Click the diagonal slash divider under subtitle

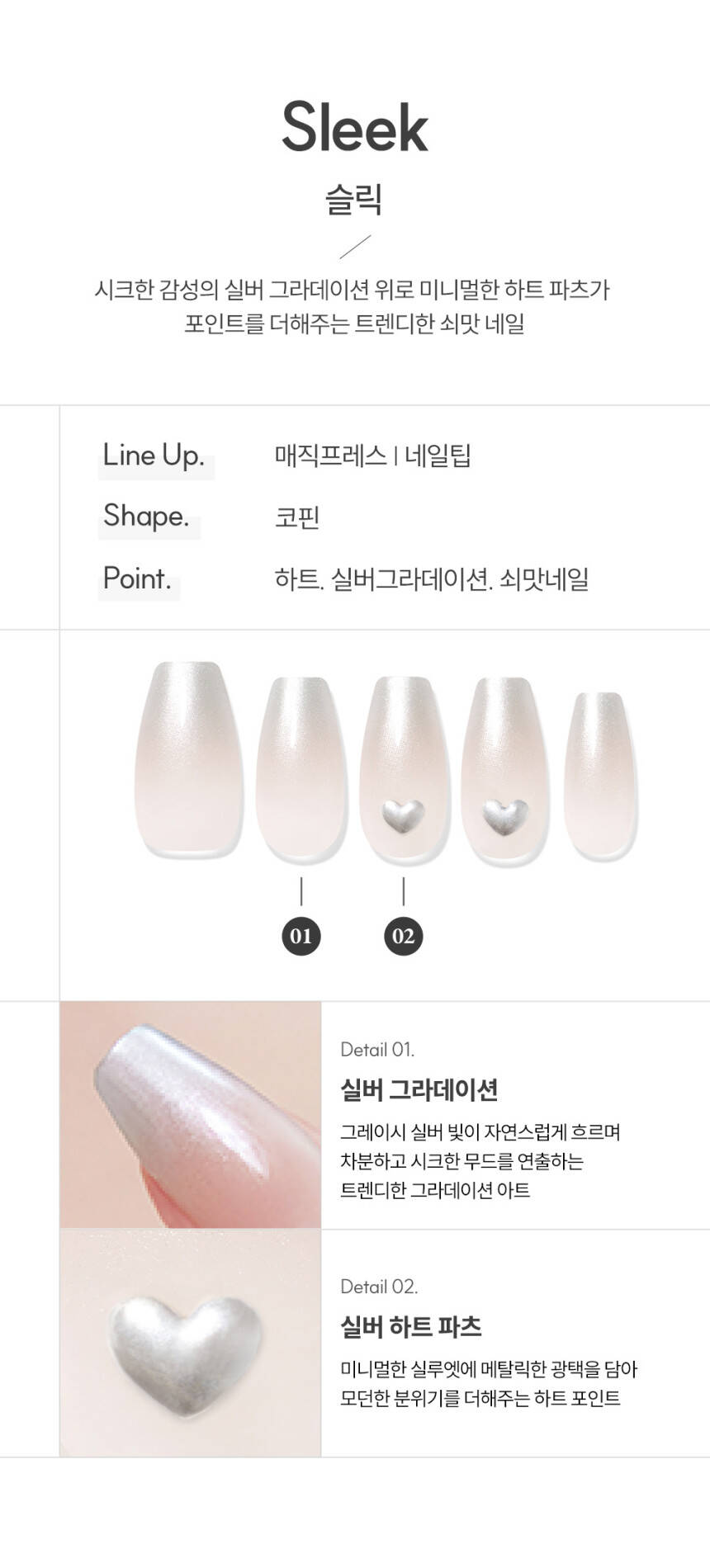[355, 247]
